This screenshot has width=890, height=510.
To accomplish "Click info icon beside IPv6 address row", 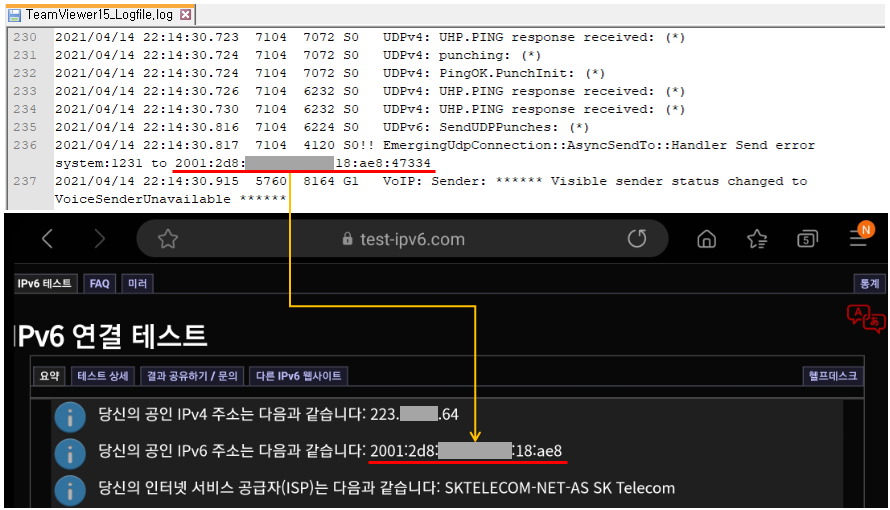I will [x=70, y=454].
